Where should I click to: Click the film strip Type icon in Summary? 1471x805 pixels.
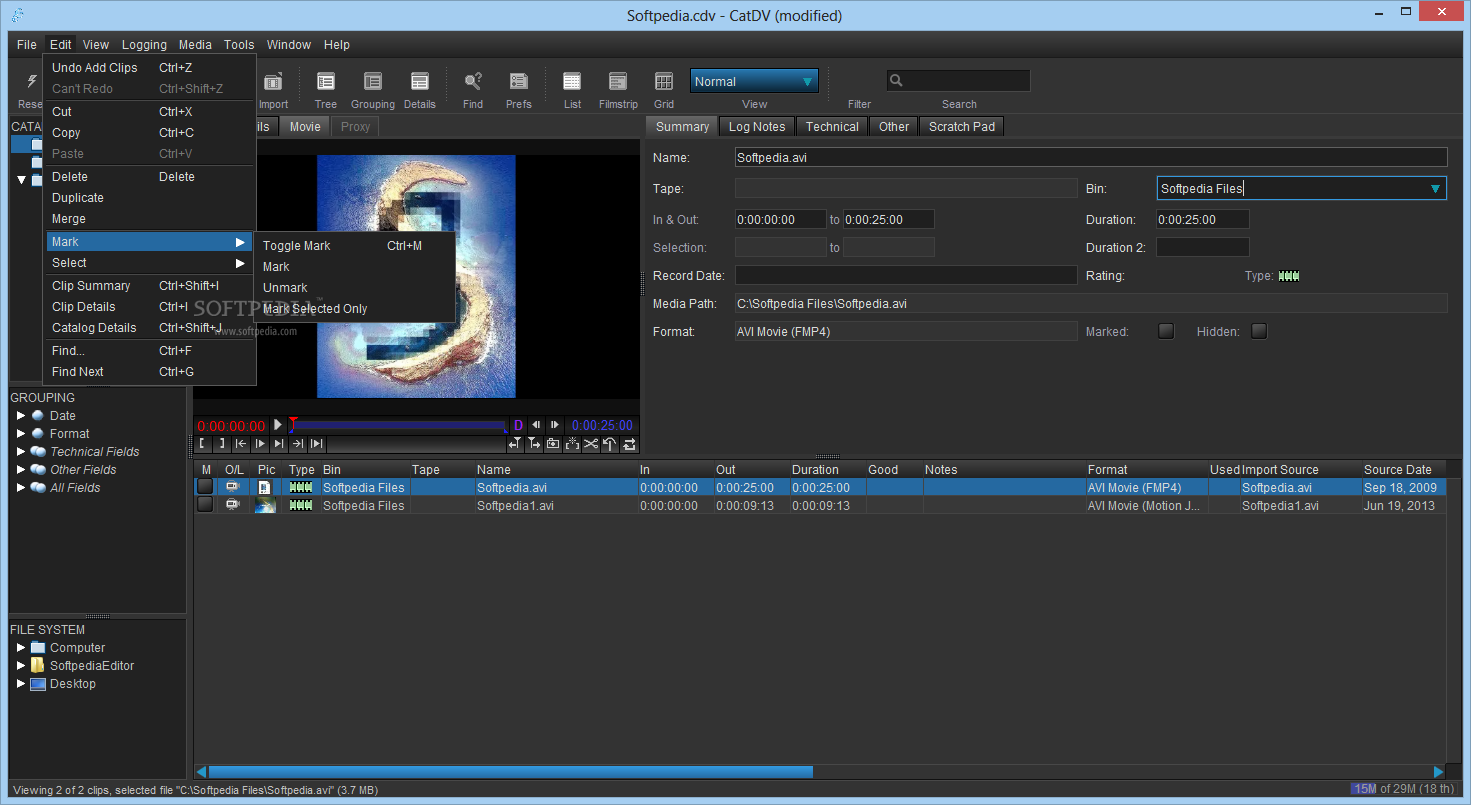(1289, 276)
